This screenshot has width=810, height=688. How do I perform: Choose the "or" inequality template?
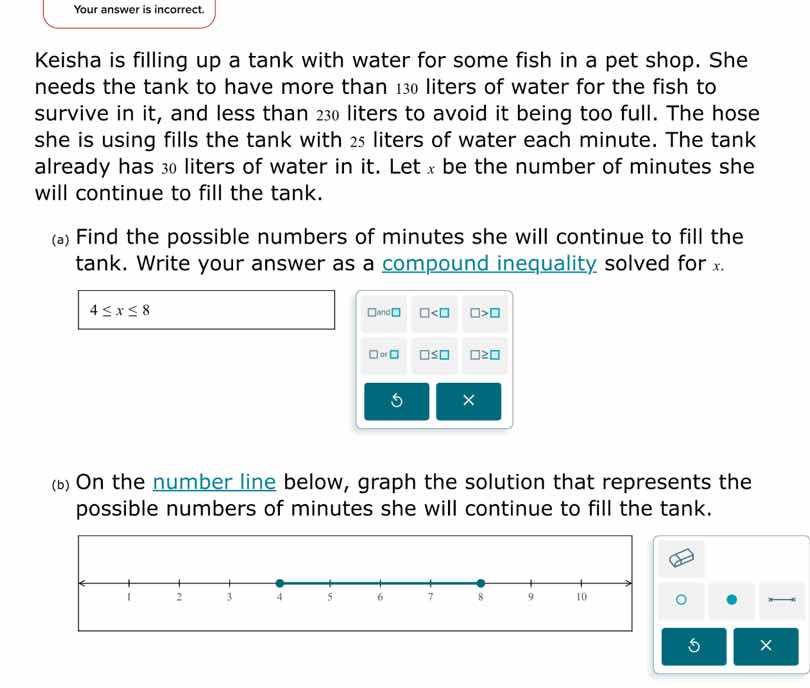[385, 353]
